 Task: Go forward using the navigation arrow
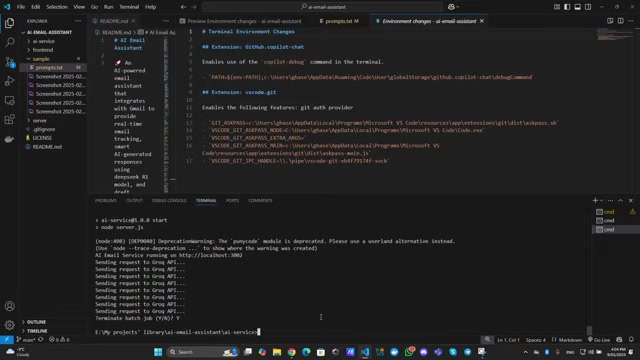pyautogui.click(x=194, y=7)
